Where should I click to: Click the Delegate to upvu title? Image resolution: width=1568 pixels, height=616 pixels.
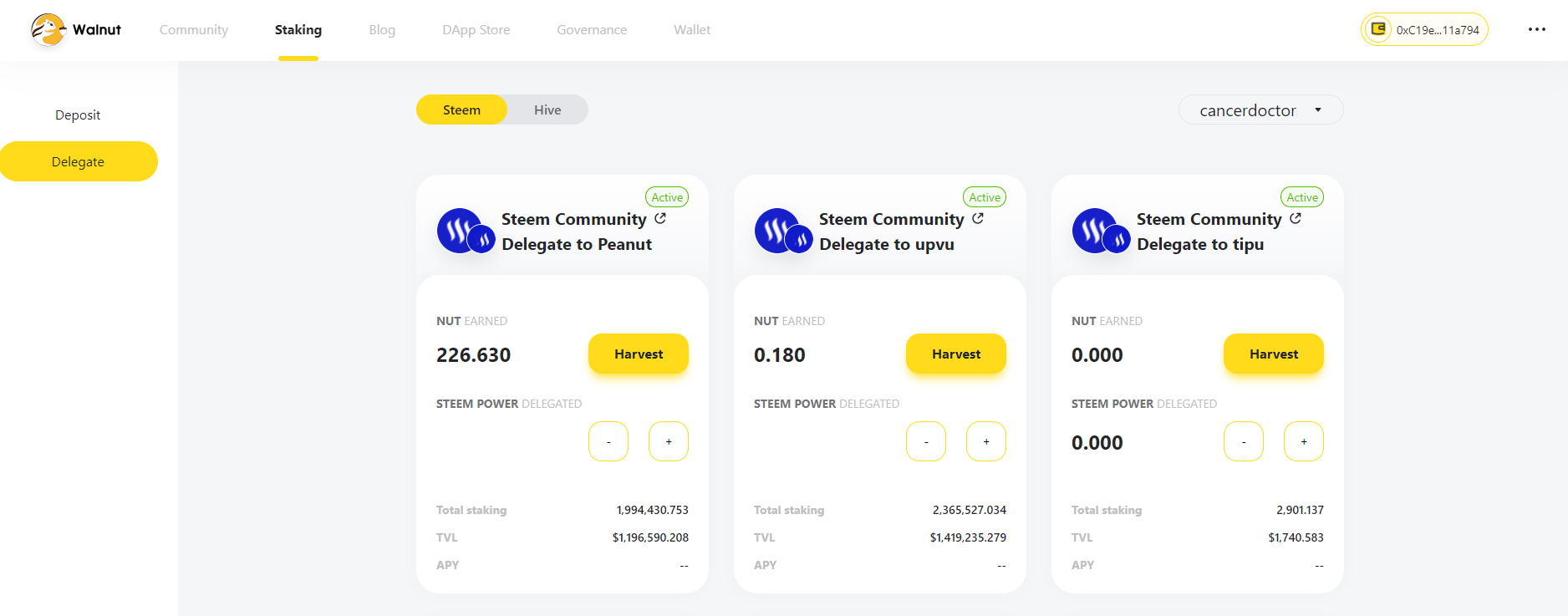(887, 244)
